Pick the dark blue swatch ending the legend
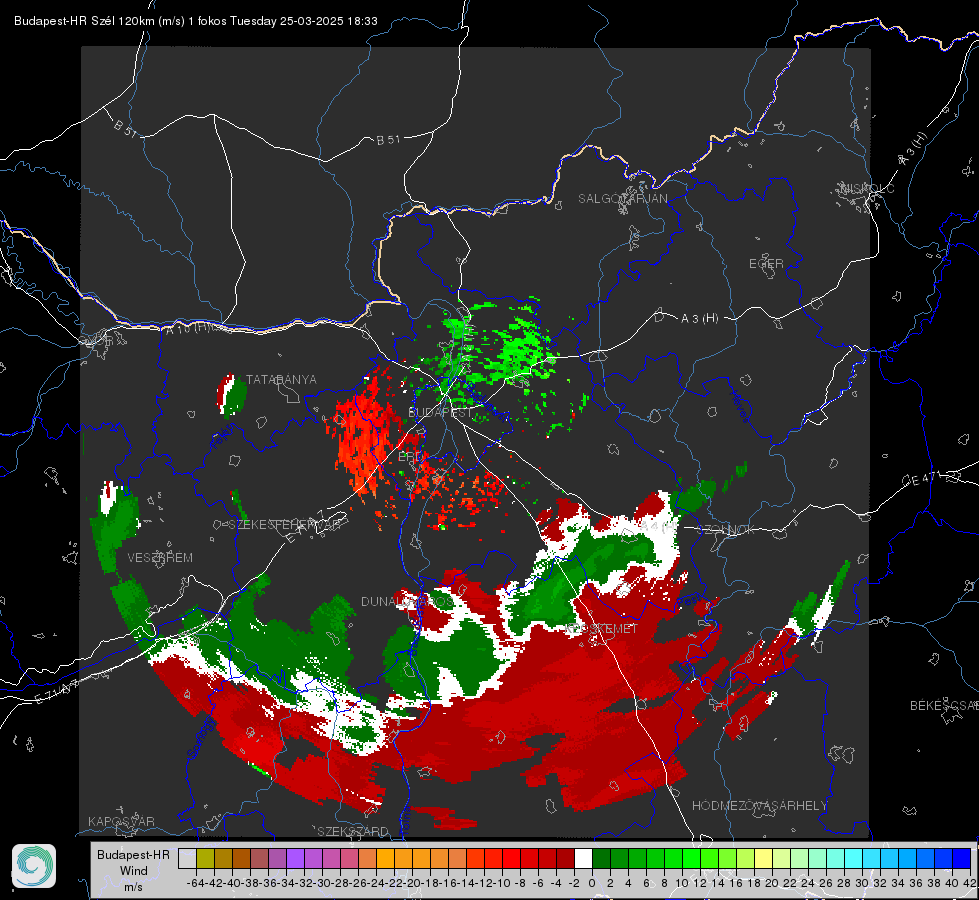979x900 pixels. [962, 858]
